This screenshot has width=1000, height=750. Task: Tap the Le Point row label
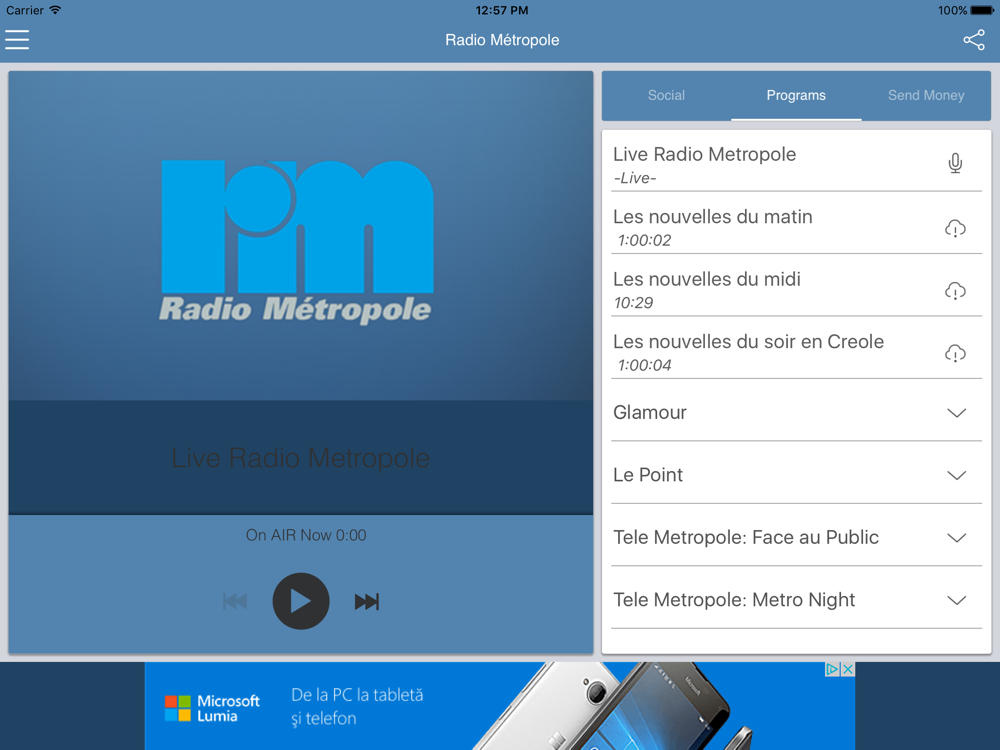pyautogui.click(x=648, y=475)
